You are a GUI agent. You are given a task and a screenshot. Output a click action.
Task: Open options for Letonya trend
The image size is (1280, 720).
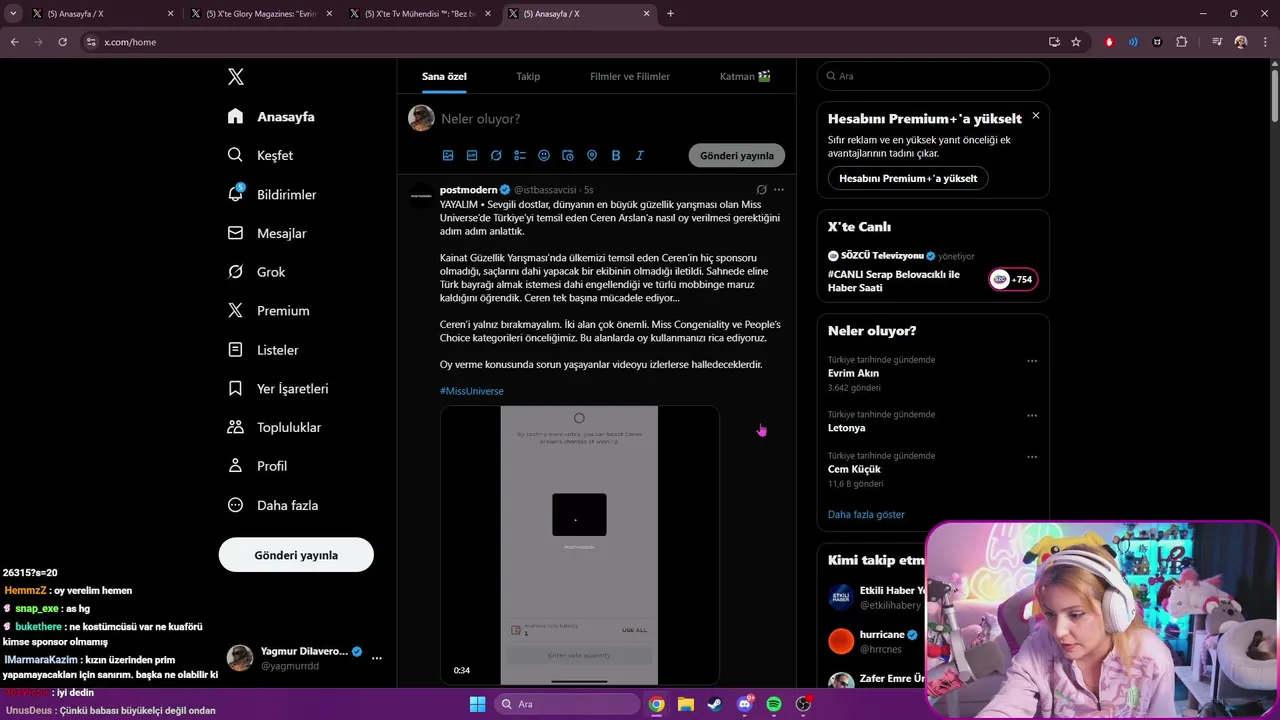1032,416
